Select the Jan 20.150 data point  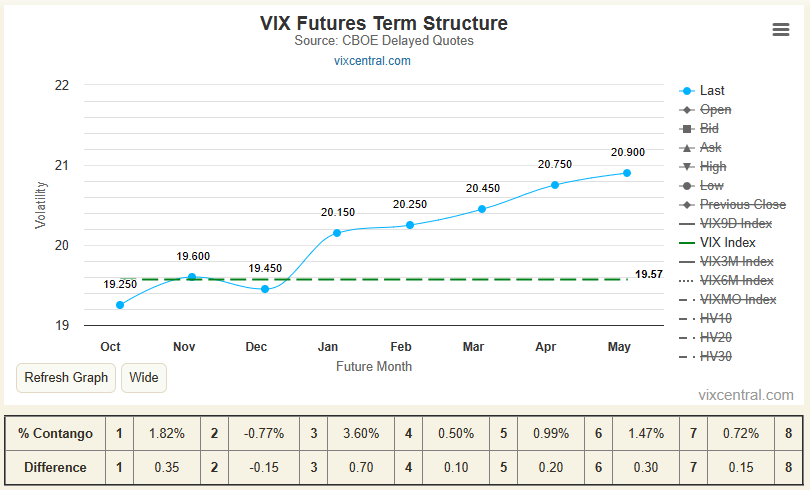[x=337, y=233]
